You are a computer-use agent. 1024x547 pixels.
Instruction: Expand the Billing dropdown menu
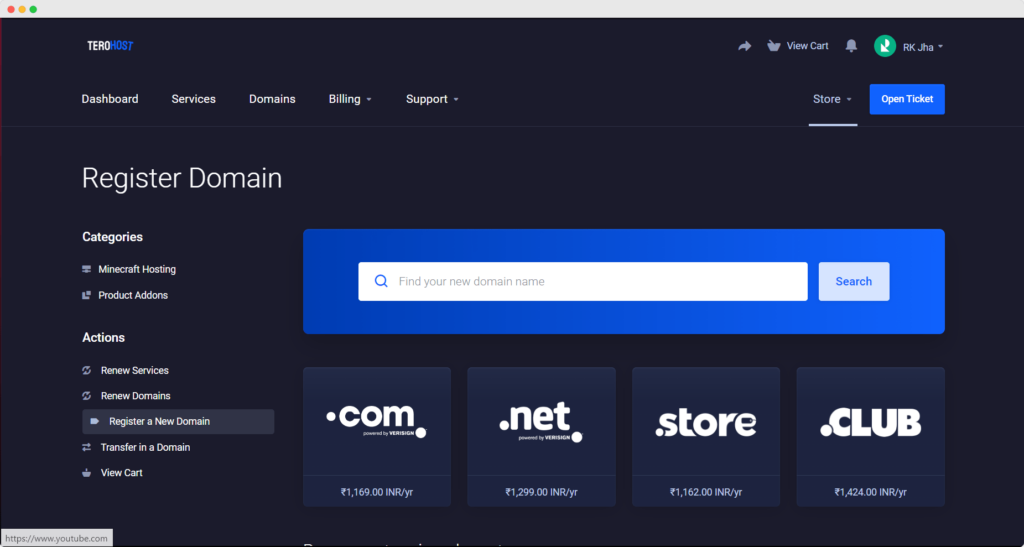[349, 99]
